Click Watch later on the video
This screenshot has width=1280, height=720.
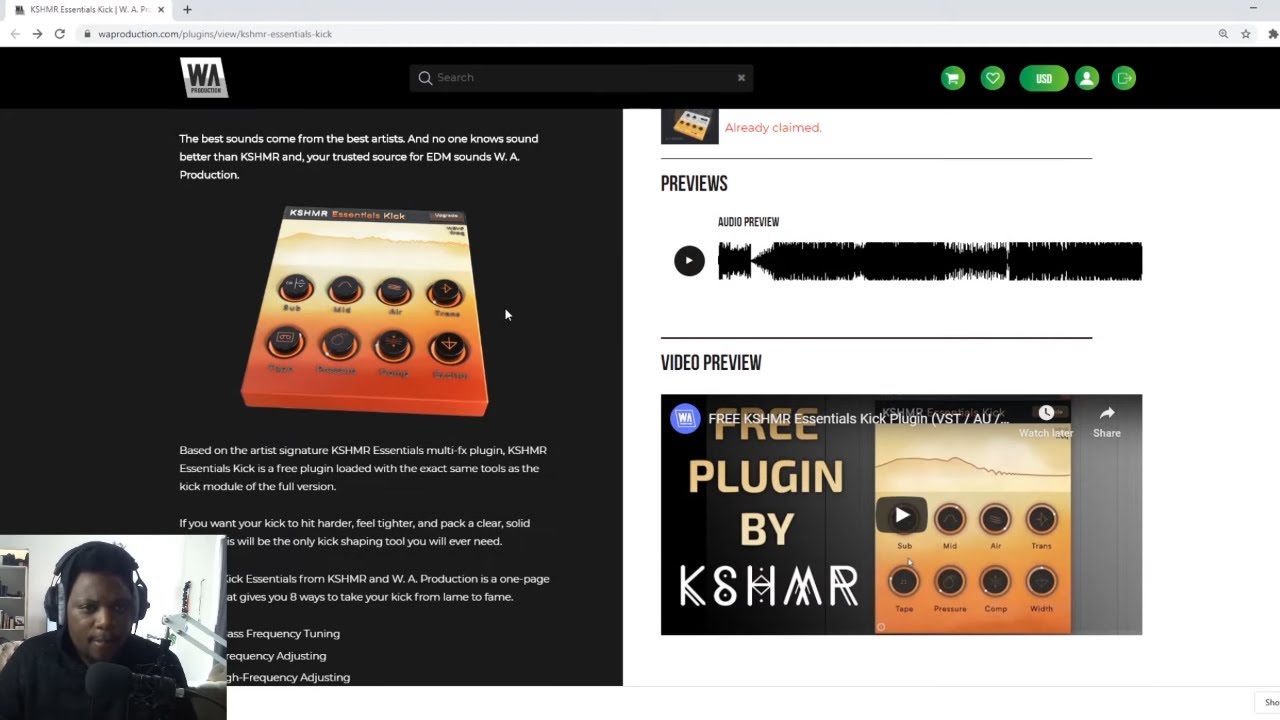click(x=1046, y=421)
